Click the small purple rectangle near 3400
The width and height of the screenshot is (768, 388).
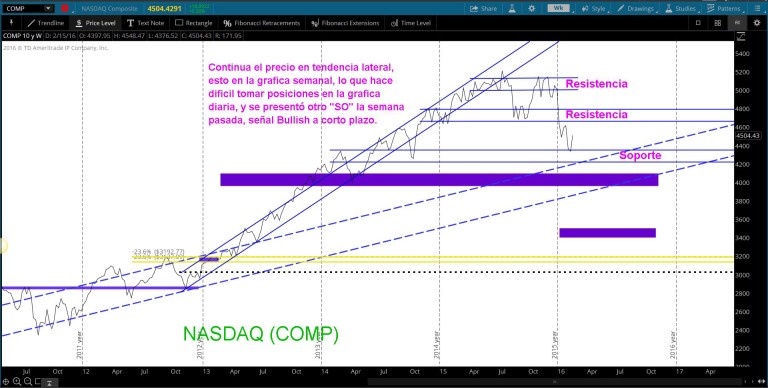(x=607, y=233)
